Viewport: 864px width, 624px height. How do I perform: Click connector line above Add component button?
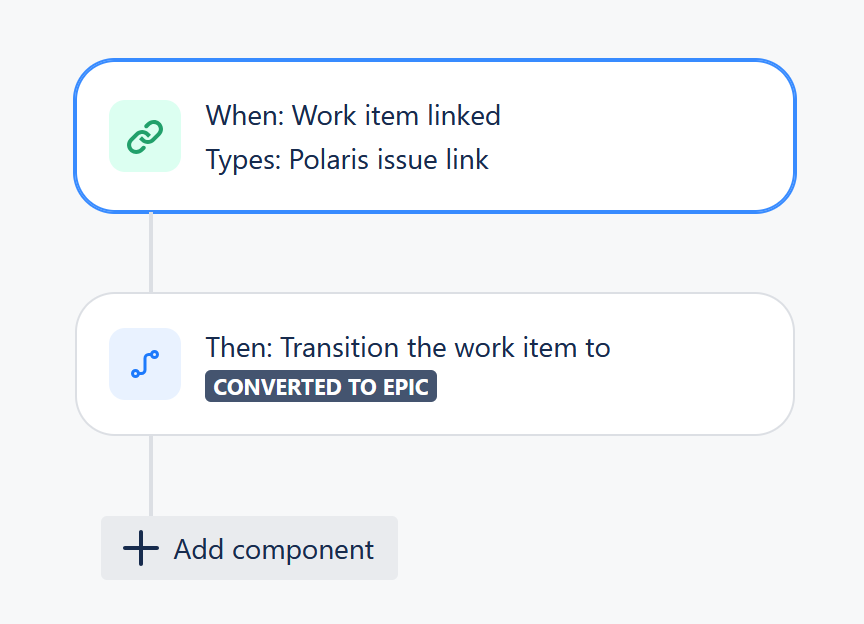[x=151, y=476]
